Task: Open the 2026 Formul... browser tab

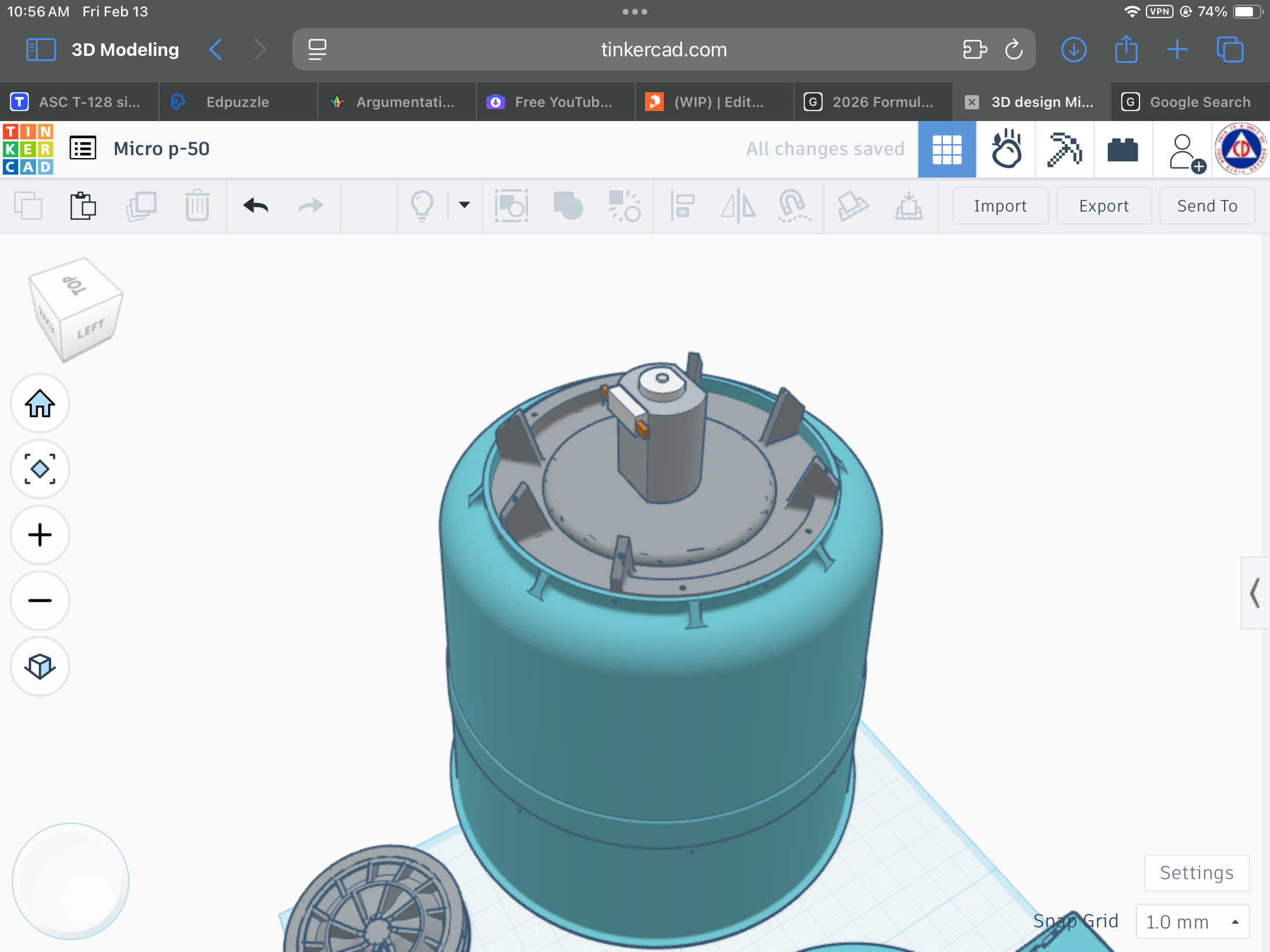Action: point(873,102)
